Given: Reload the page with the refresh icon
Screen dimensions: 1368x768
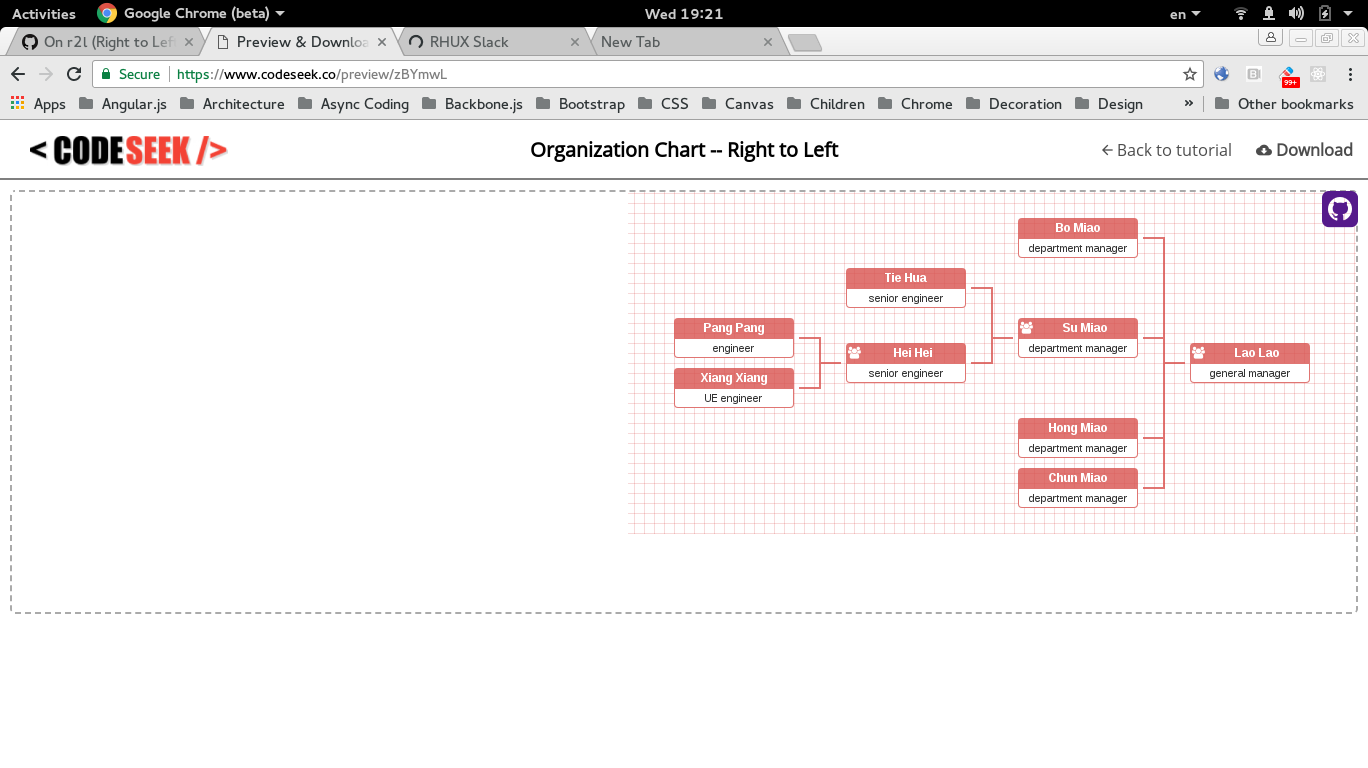Looking at the screenshot, I should click(73, 74).
